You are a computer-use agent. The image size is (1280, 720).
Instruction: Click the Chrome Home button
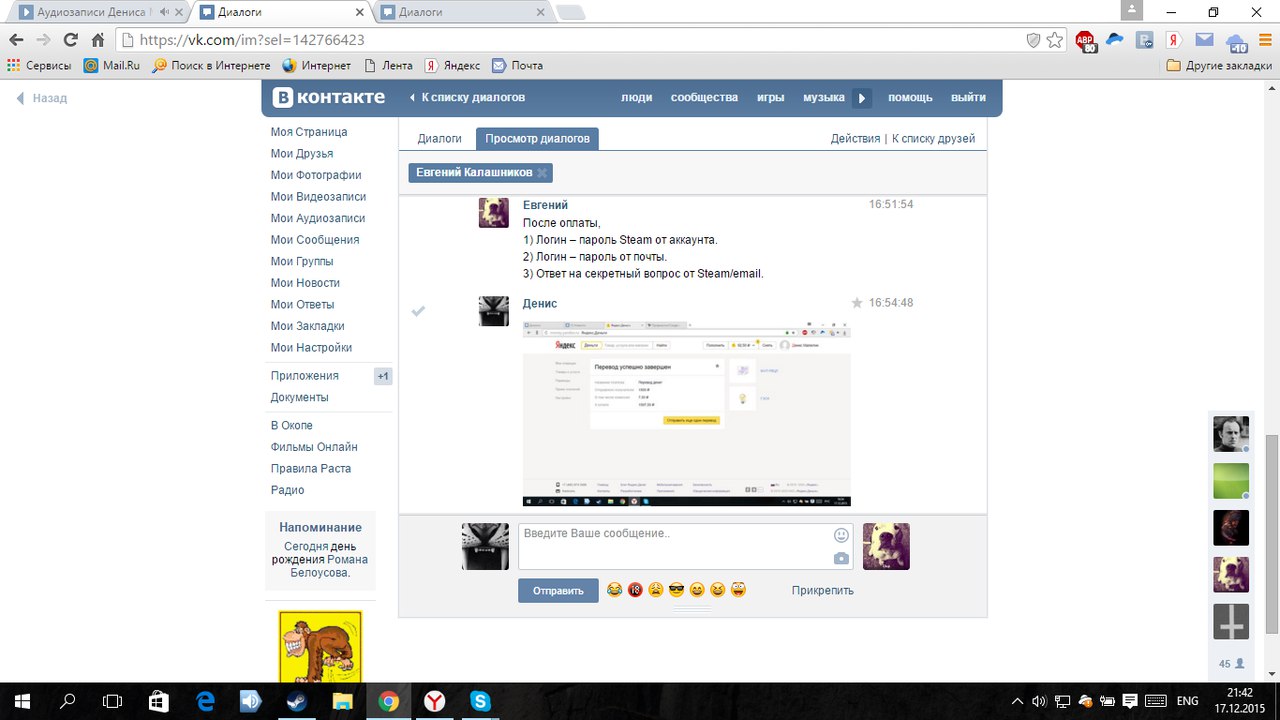pyautogui.click(x=97, y=40)
